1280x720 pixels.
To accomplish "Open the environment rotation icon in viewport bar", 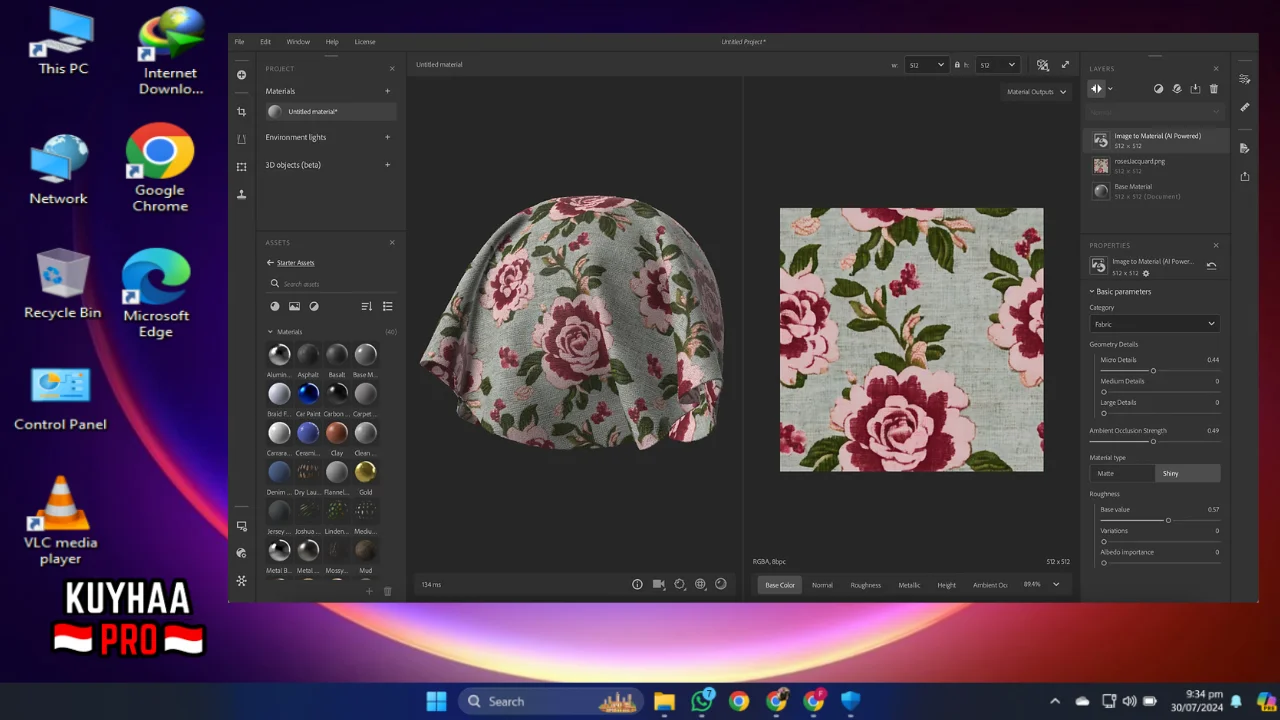I will coord(680,584).
